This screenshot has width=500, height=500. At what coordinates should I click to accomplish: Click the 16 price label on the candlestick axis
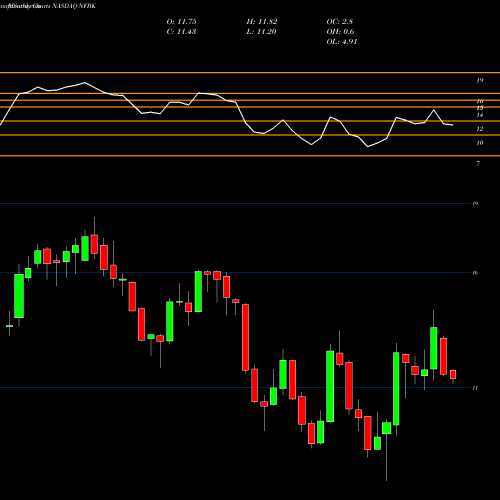(x=475, y=273)
